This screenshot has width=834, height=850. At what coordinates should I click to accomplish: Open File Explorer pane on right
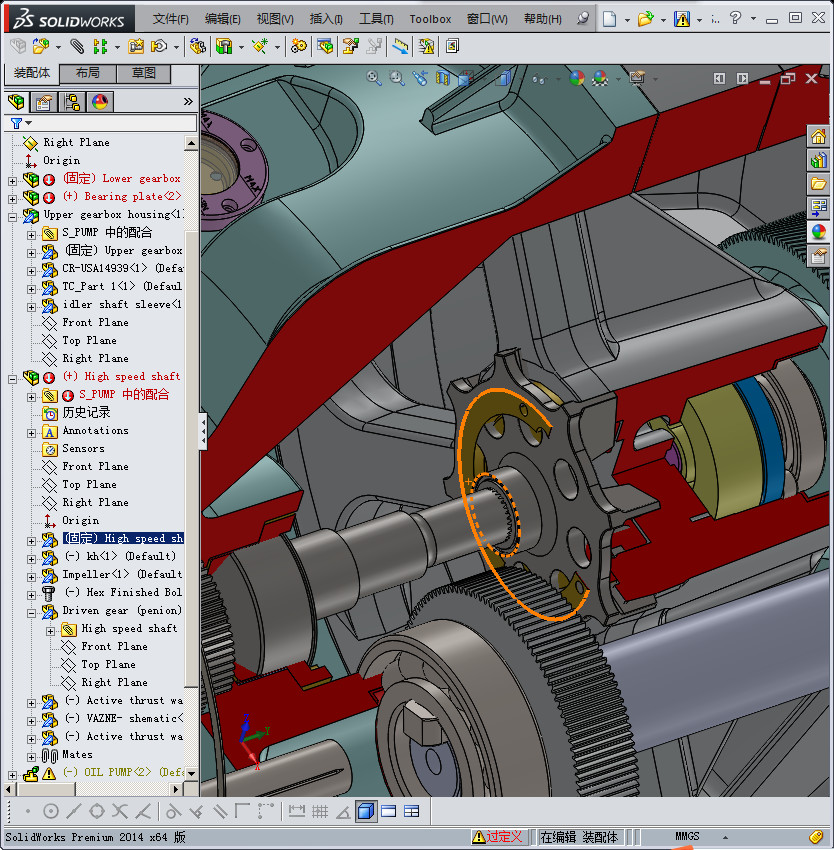tap(819, 184)
